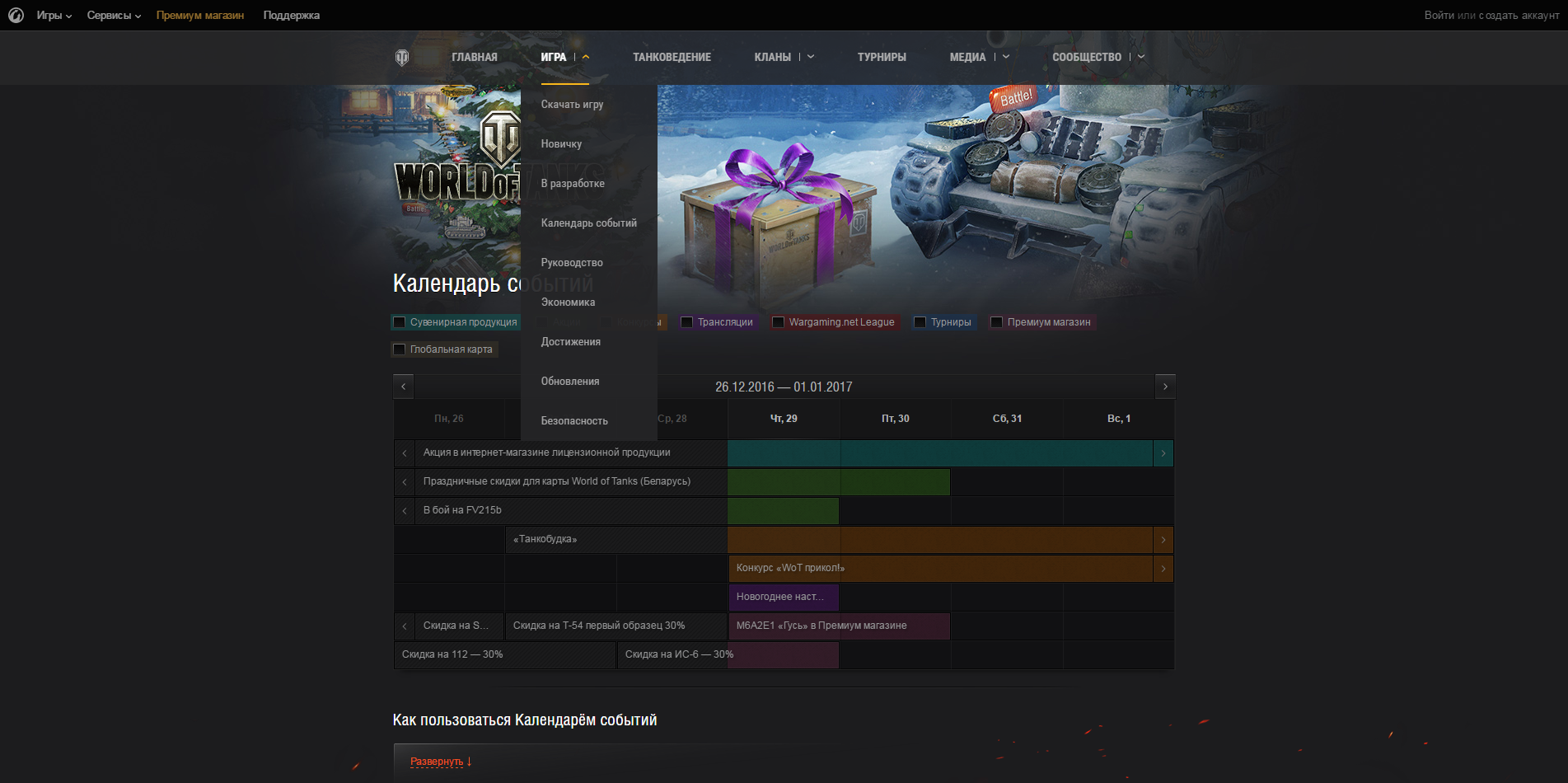
Task: Open the Игры dropdown in top bar
Action: coord(54,15)
